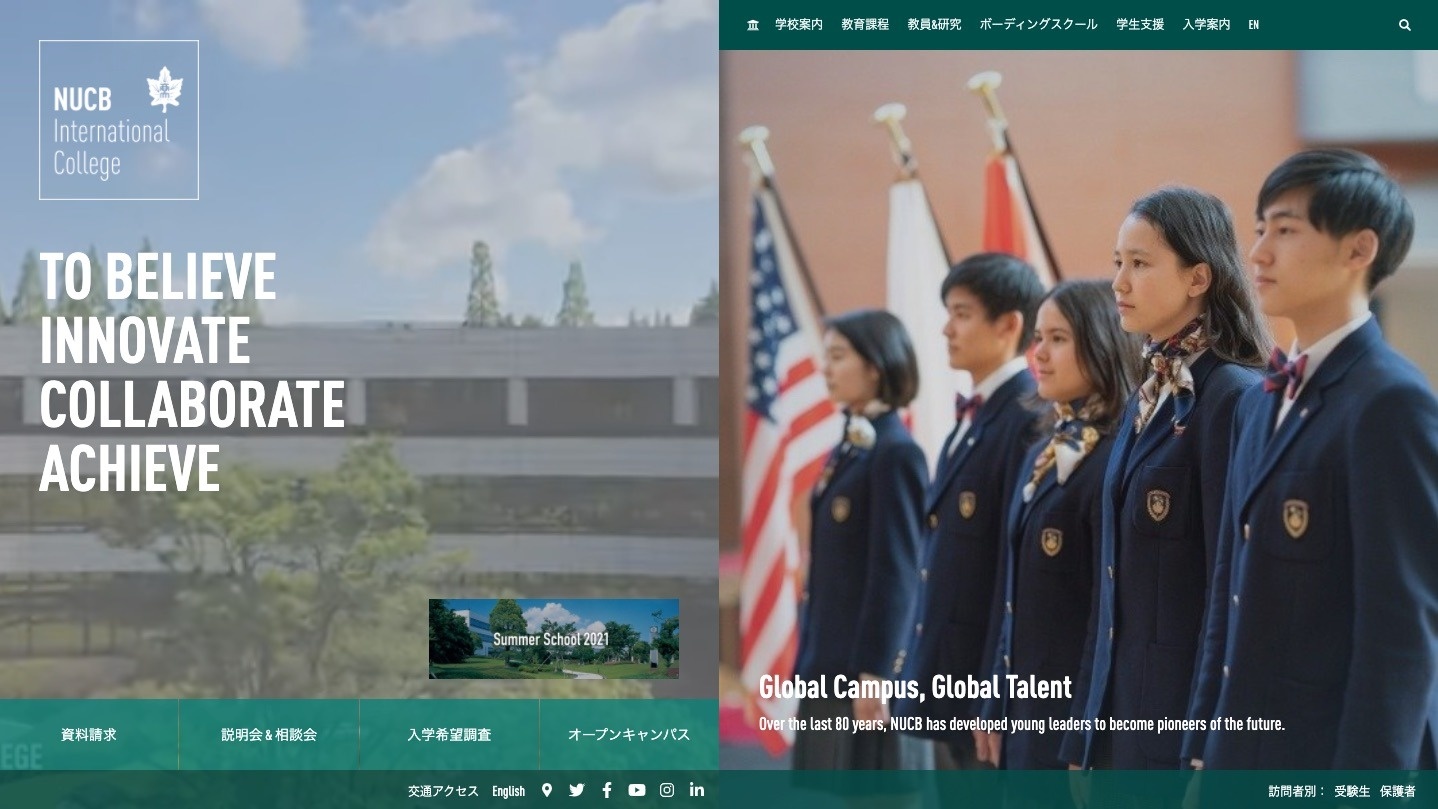Open the Summer School 2021 banner
Screen dimensions: 1438x809
[x=554, y=639]
